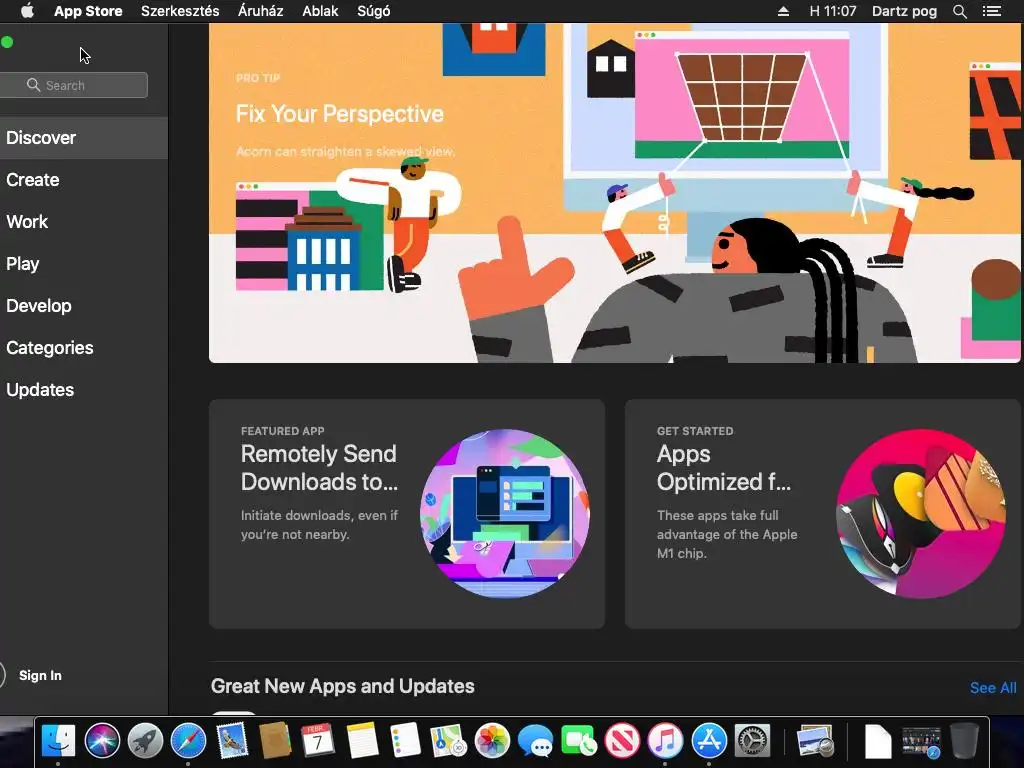Open Preview icon in Dock

click(x=815, y=741)
